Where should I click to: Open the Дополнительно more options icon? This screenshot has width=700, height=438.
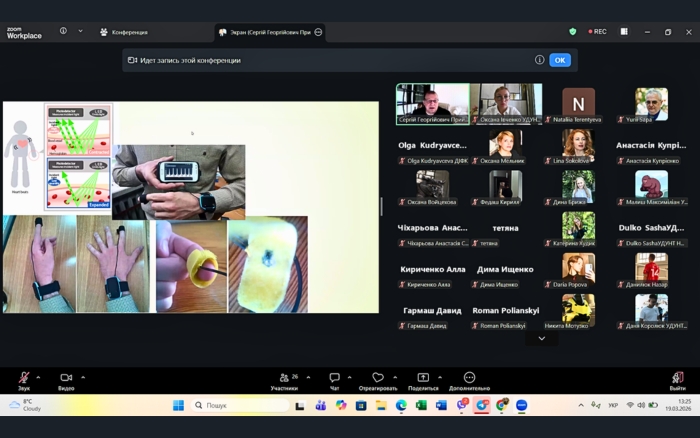point(469,379)
